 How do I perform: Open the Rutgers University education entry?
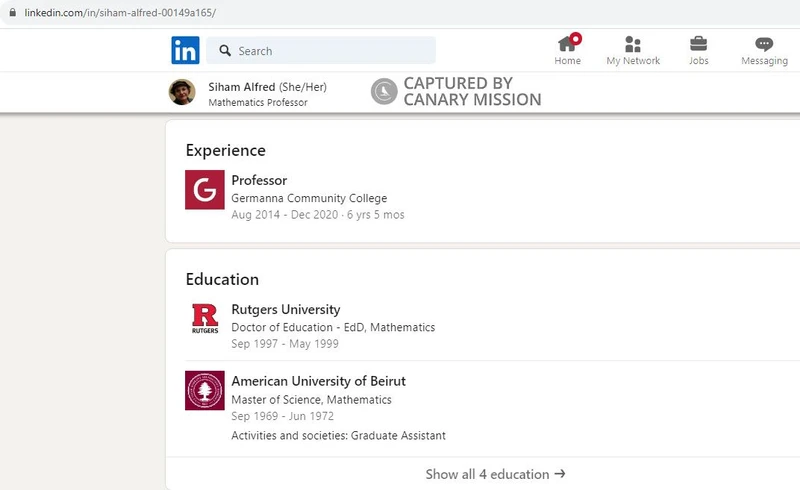click(286, 309)
